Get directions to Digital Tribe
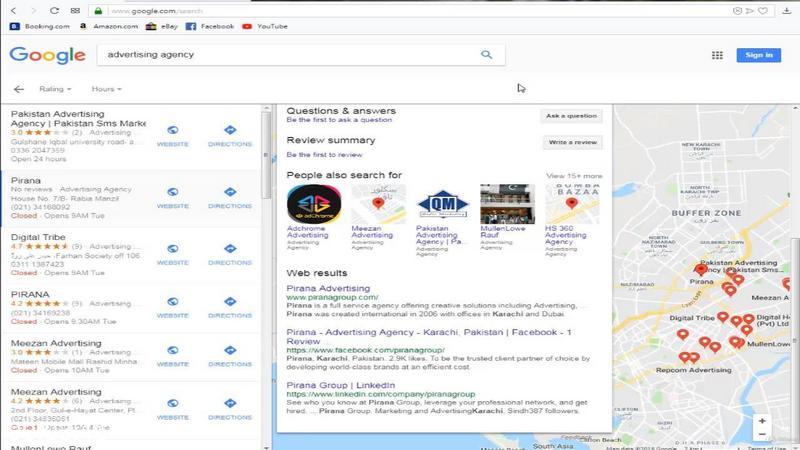This screenshot has width=800, height=450. (x=230, y=255)
